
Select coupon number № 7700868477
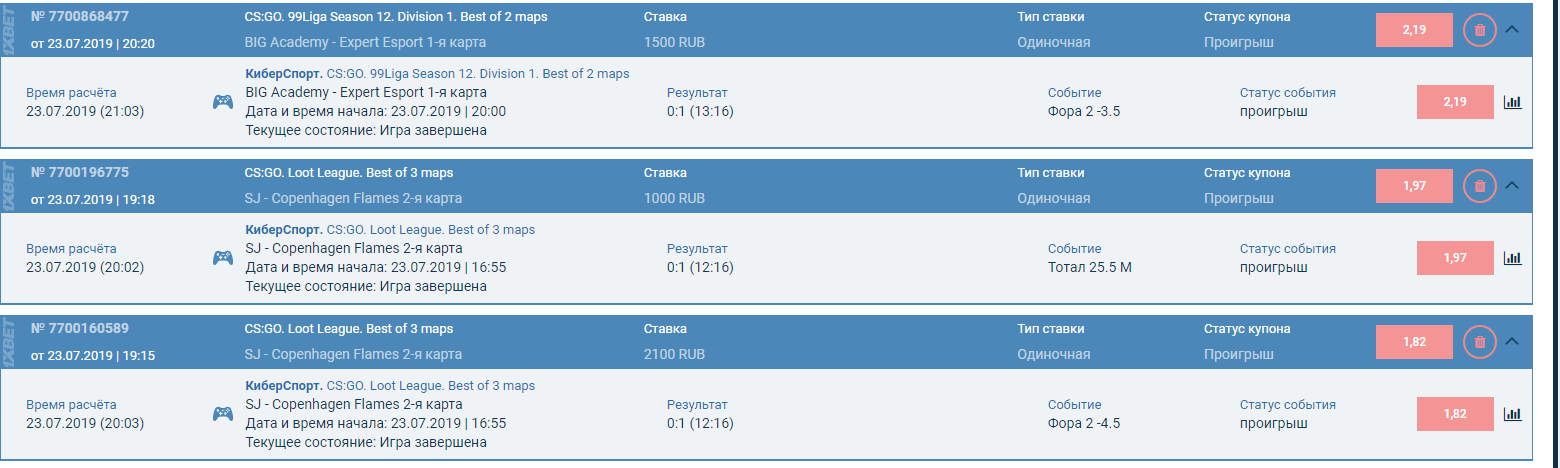coord(80,17)
